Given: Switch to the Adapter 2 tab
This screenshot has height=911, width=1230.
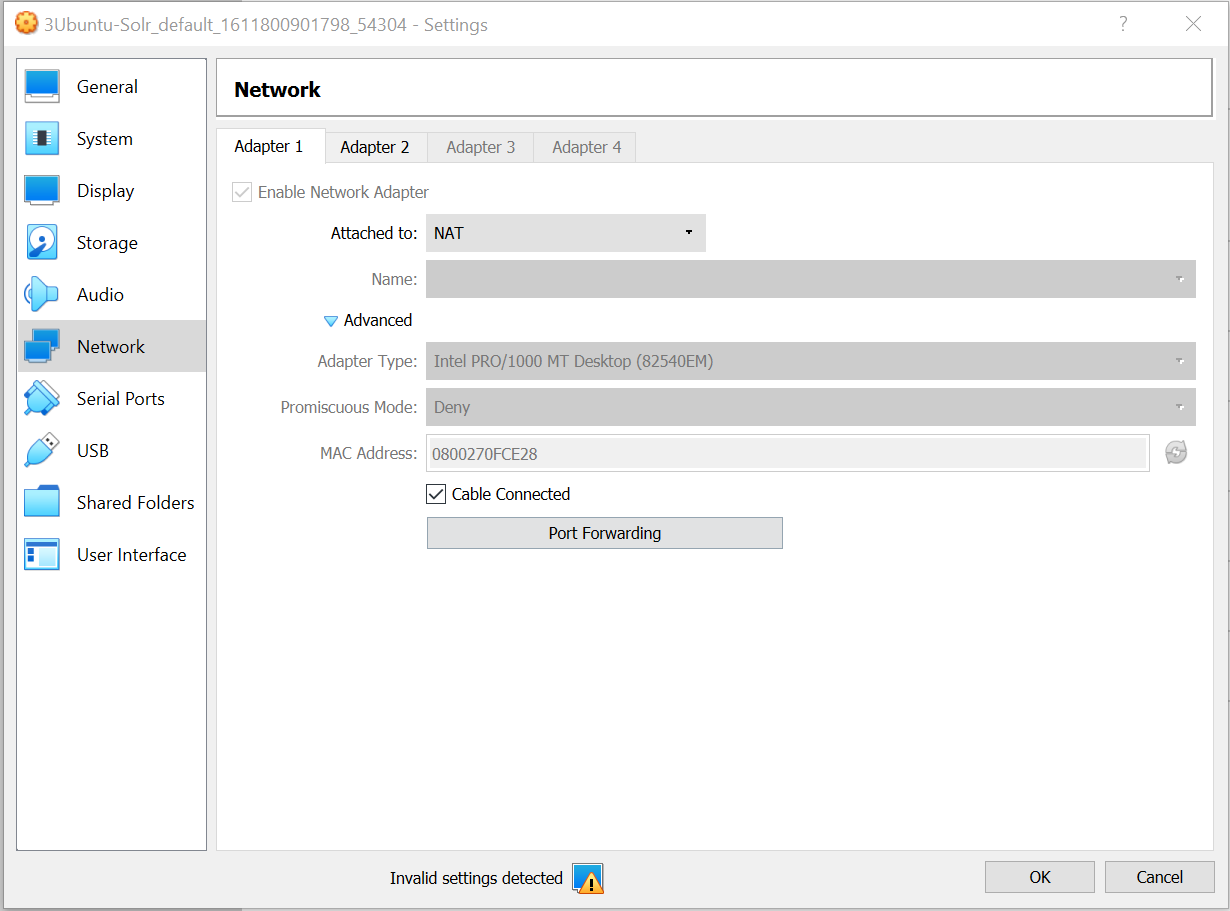Looking at the screenshot, I should coord(375,147).
